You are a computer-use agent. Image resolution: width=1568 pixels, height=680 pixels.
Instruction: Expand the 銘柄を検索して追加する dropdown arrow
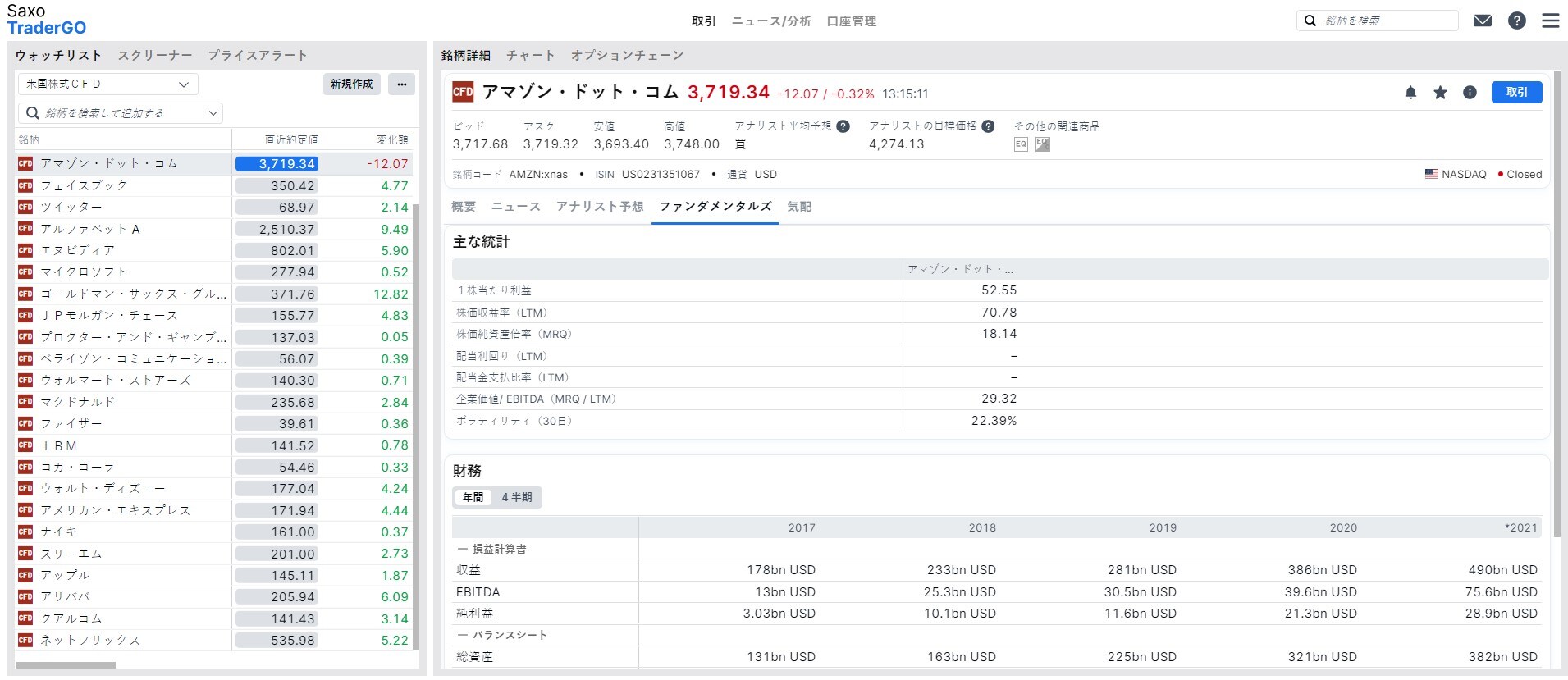click(x=213, y=113)
